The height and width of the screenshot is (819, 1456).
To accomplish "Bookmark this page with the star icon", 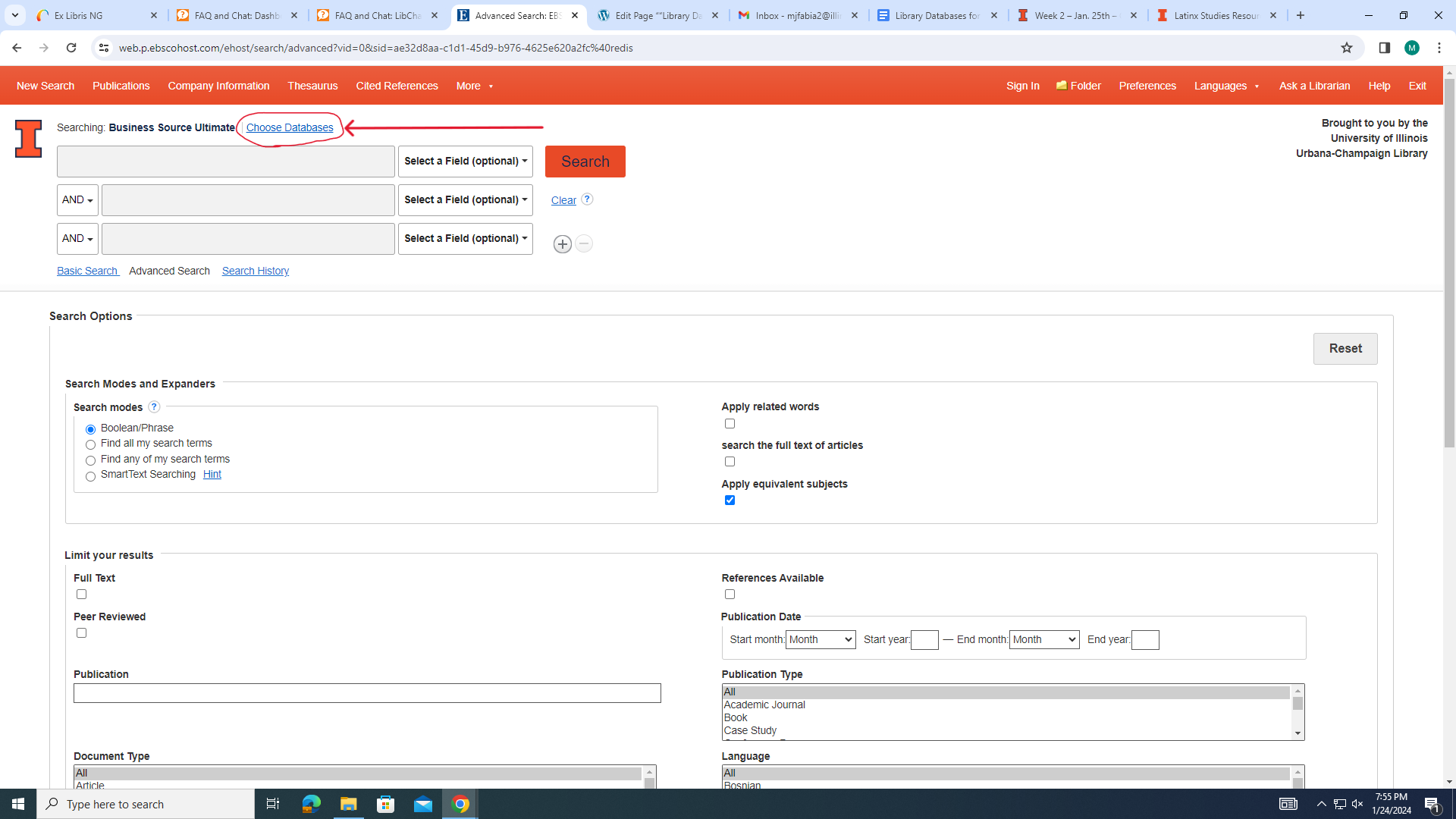I will pos(1347,48).
